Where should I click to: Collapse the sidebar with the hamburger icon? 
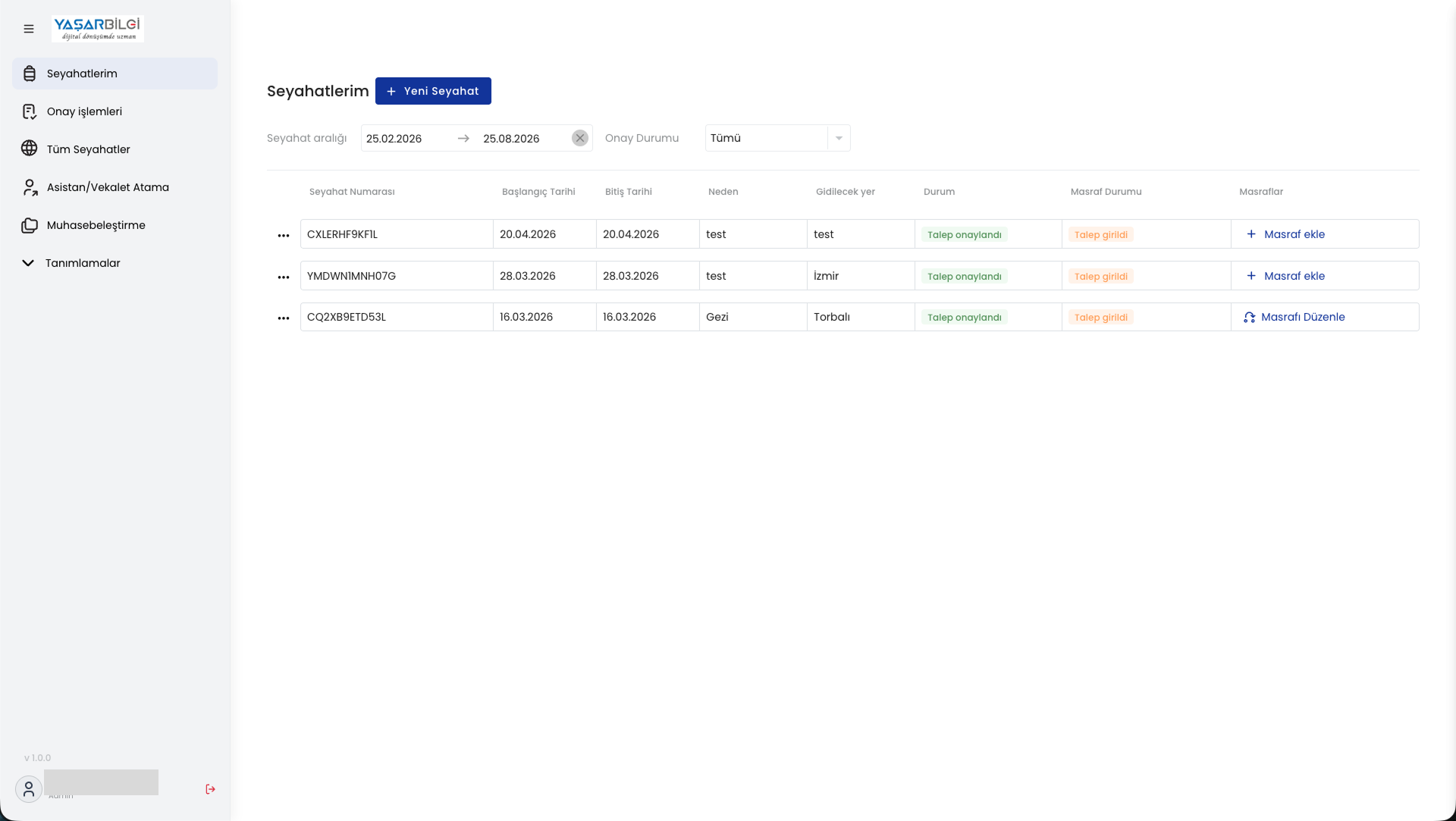(x=29, y=29)
